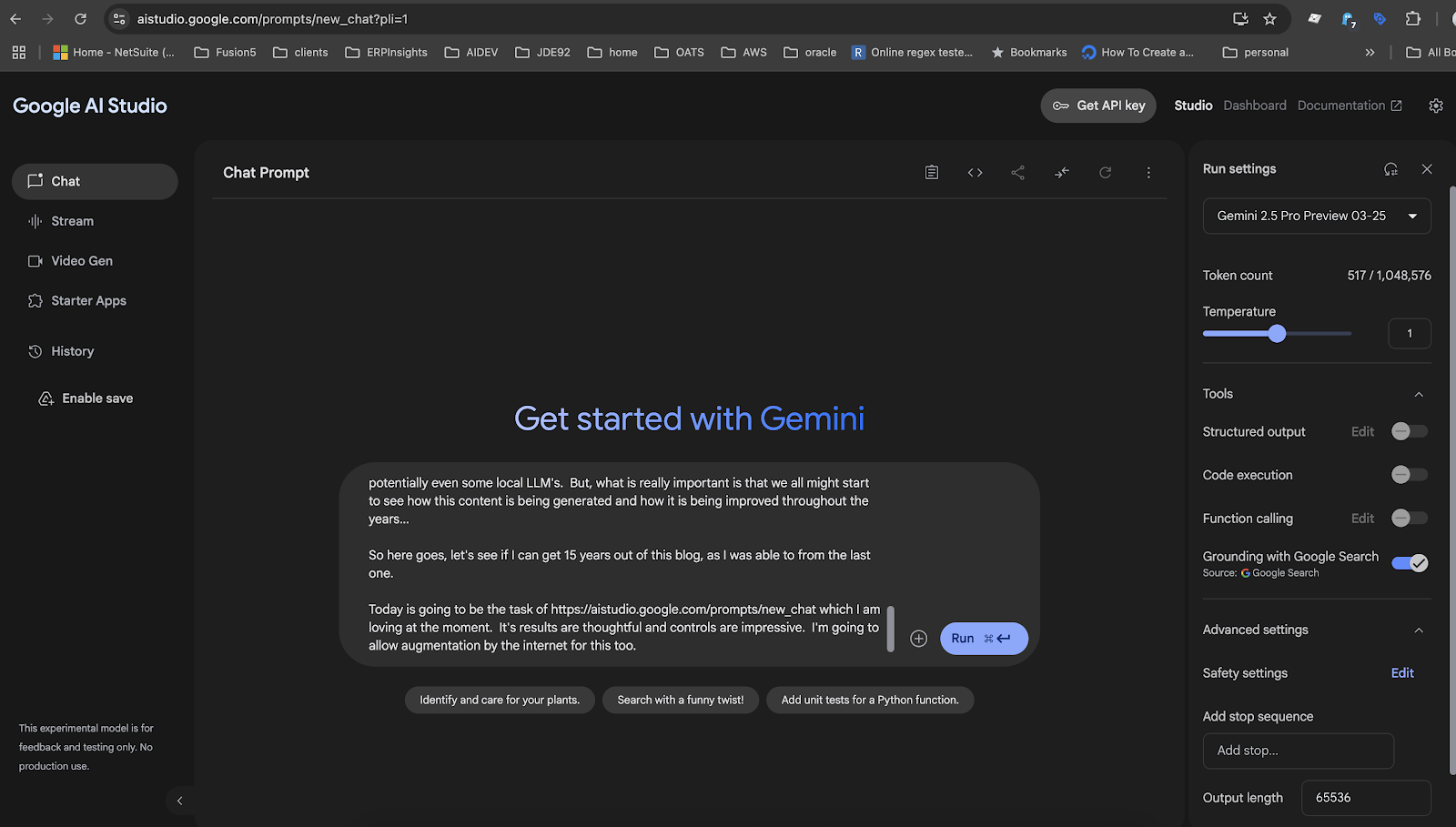Click the plus insert media icon
This screenshot has height=827, width=1456.
click(x=919, y=639)
